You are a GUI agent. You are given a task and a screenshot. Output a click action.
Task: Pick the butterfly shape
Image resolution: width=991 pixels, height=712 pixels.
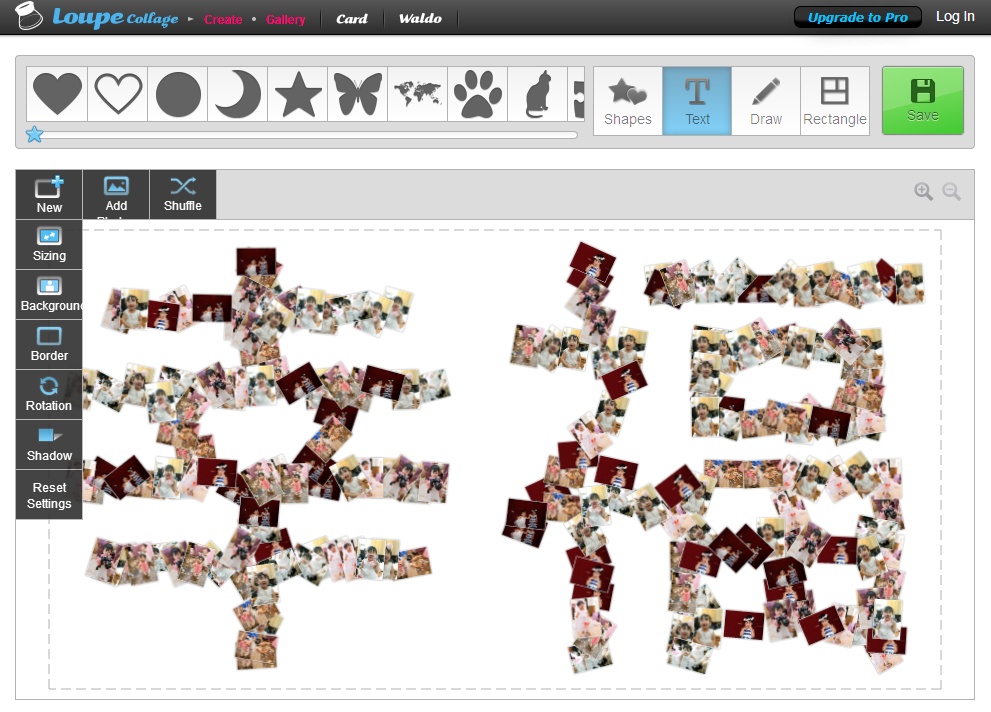click(358, 94)
